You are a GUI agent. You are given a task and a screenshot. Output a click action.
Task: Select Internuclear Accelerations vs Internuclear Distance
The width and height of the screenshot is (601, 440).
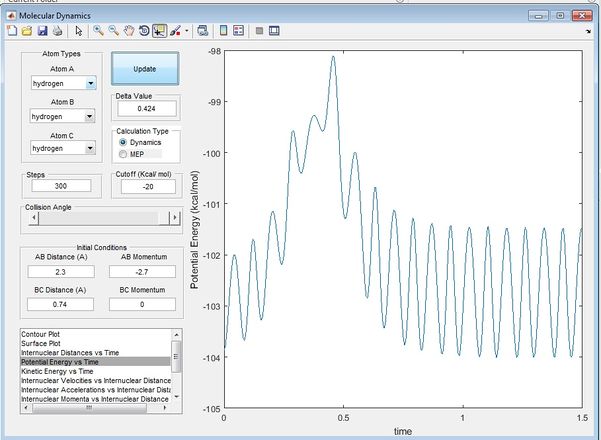pos(95,390)
